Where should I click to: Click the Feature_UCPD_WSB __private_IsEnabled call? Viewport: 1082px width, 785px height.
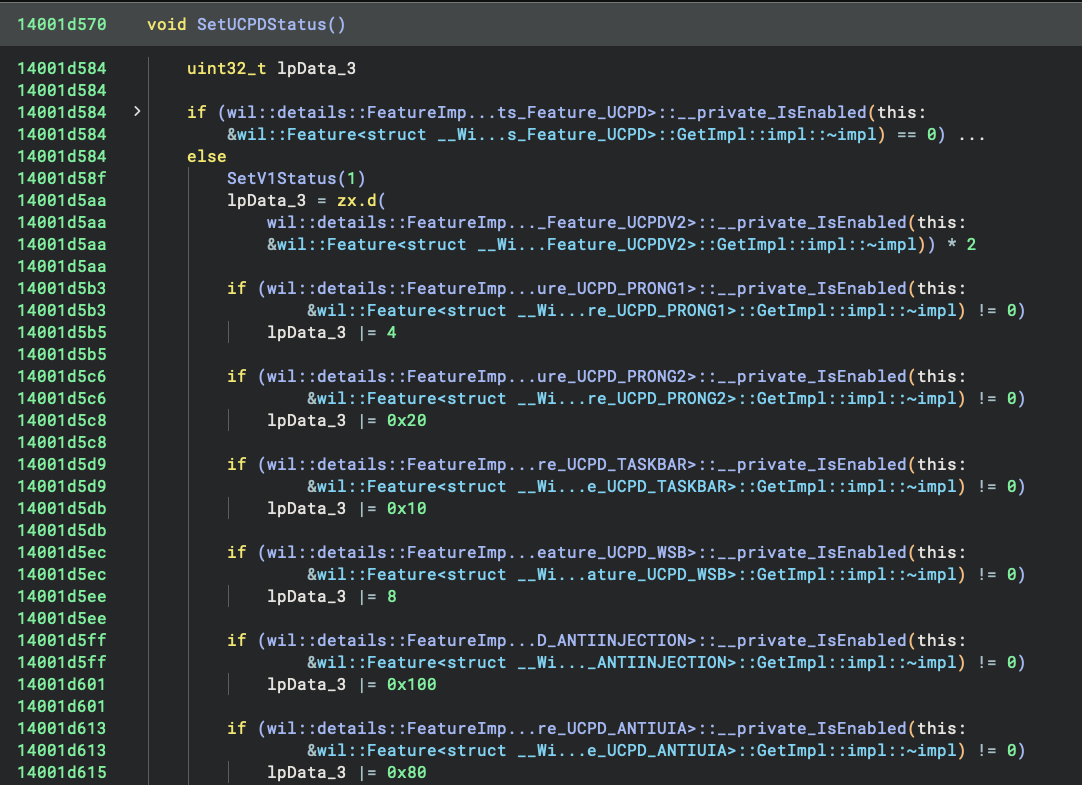pyautogui.click(x=616, y=552)
